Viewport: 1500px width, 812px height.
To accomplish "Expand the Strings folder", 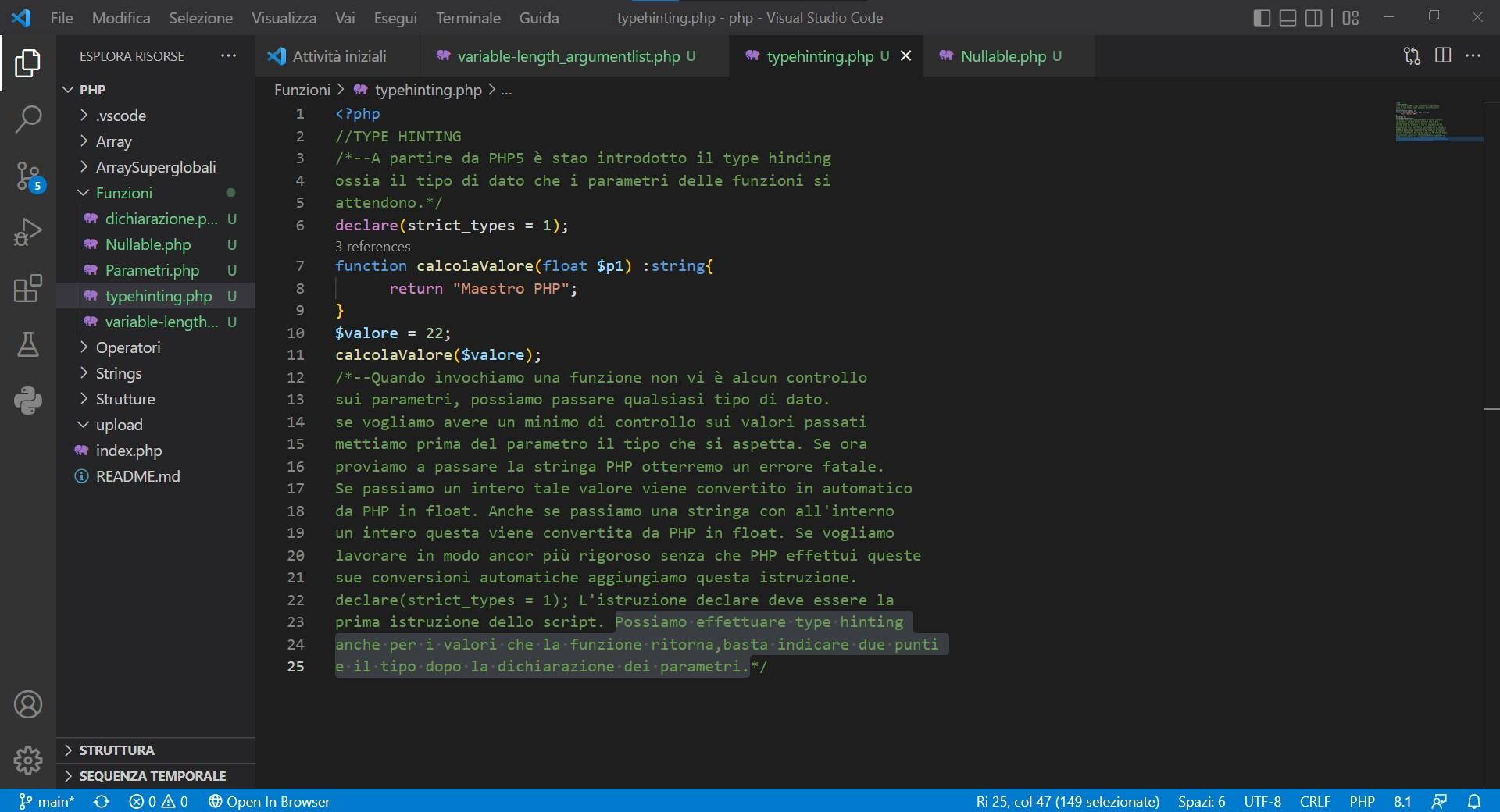I will (x=156, y=373).
